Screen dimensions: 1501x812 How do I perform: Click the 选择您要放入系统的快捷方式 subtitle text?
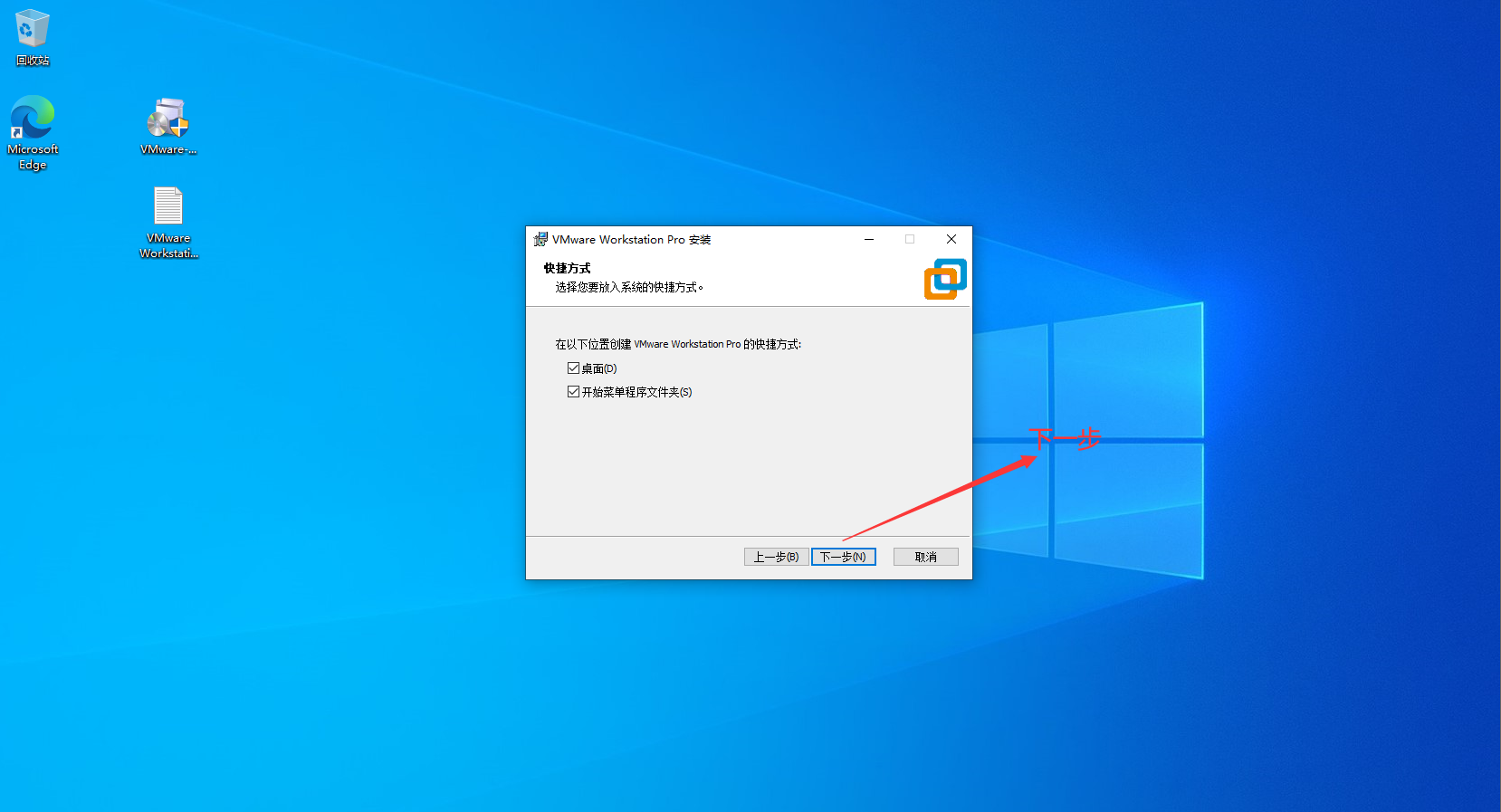629,287
